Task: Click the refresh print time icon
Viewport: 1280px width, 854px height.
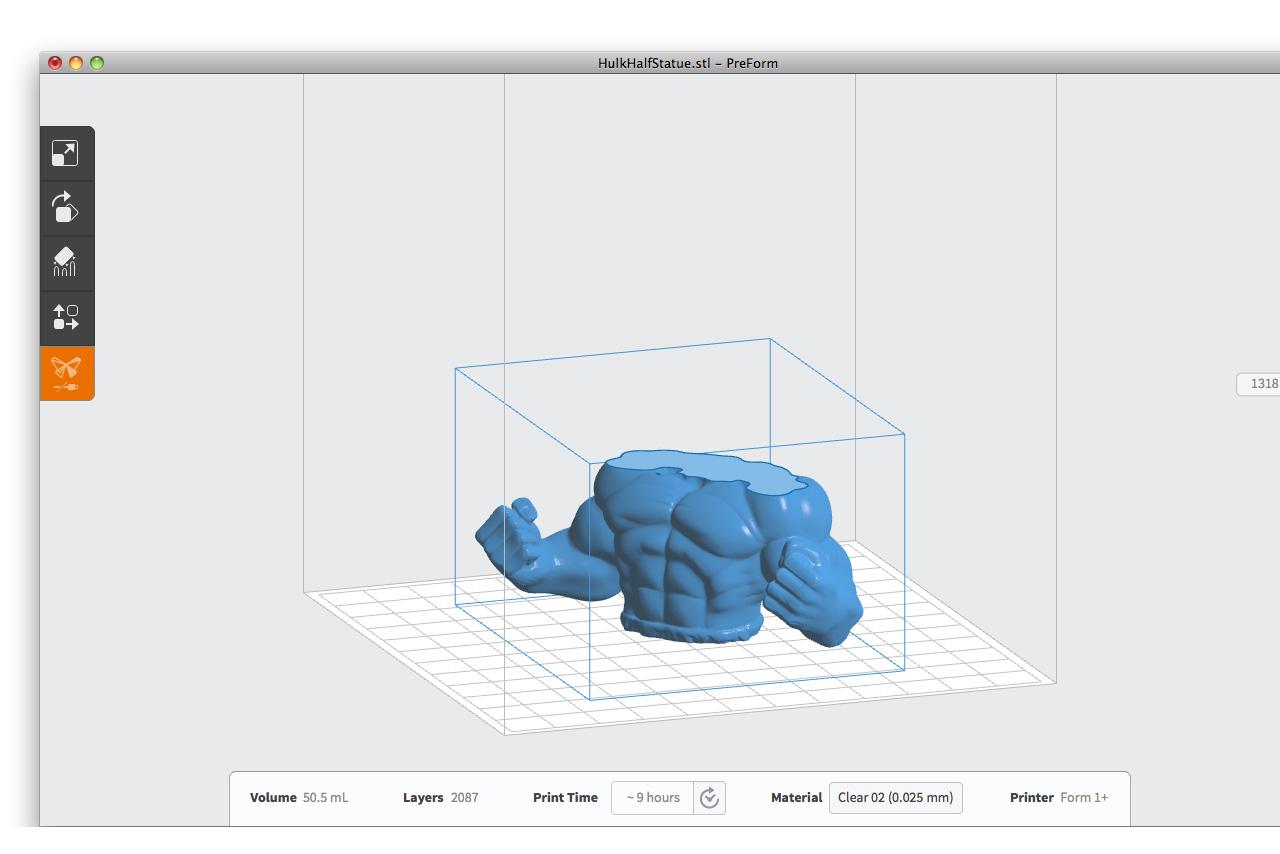Action: click(x=709, y=798)
